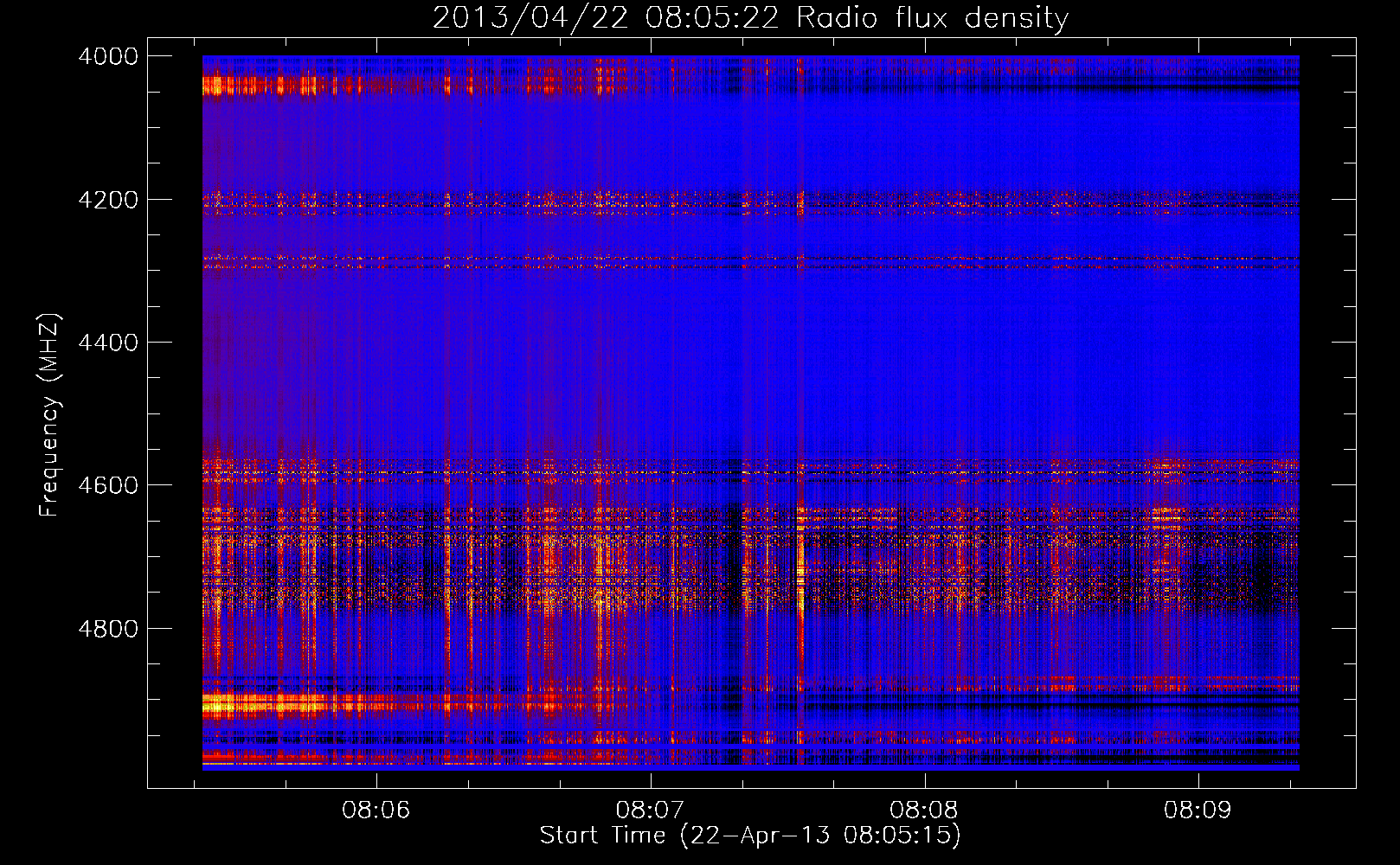1400x865 pixels.
Task: Select the 4200 frequency tick label
Action: click(108, 200)
